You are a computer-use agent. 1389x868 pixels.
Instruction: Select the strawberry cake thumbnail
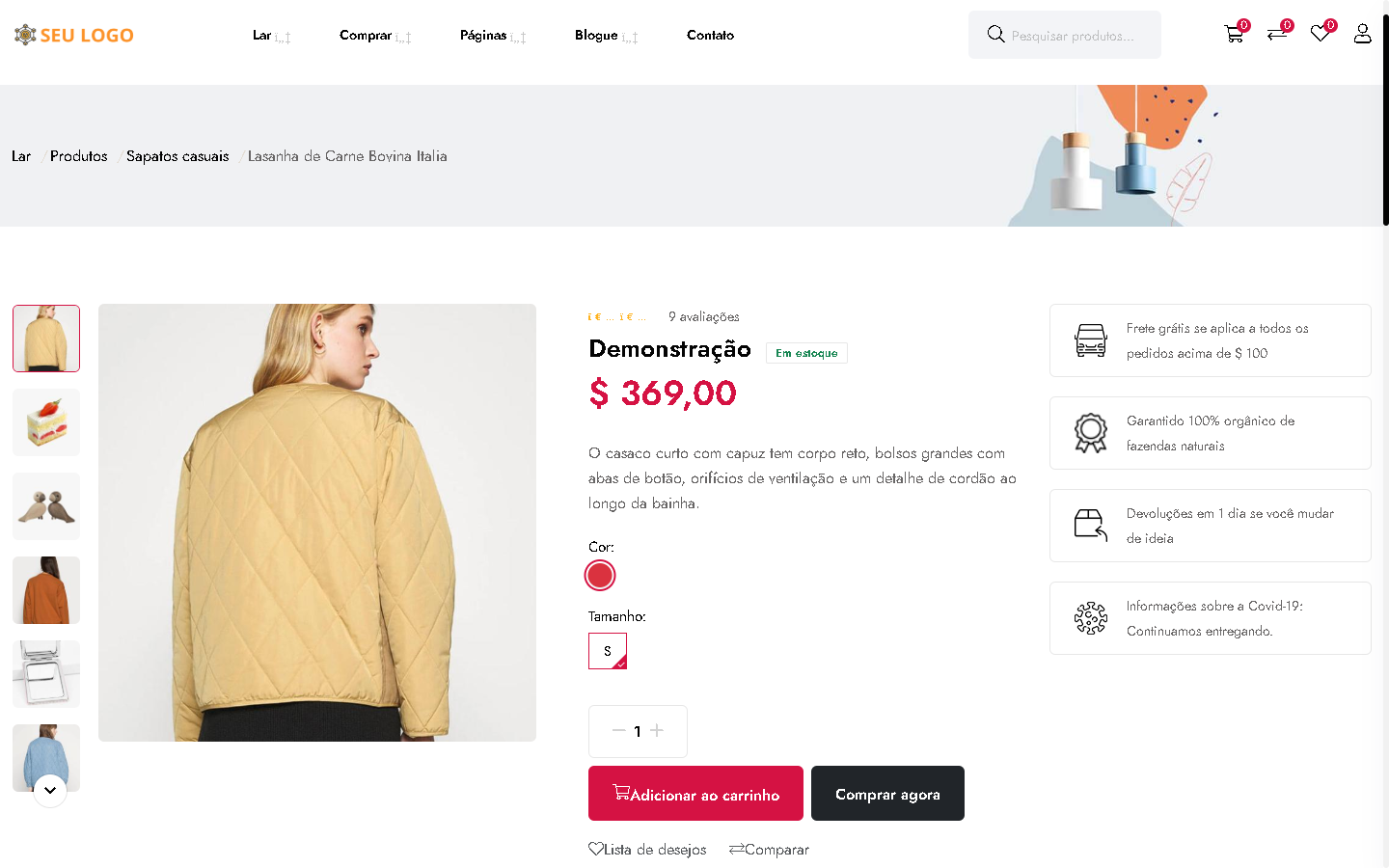46,422
